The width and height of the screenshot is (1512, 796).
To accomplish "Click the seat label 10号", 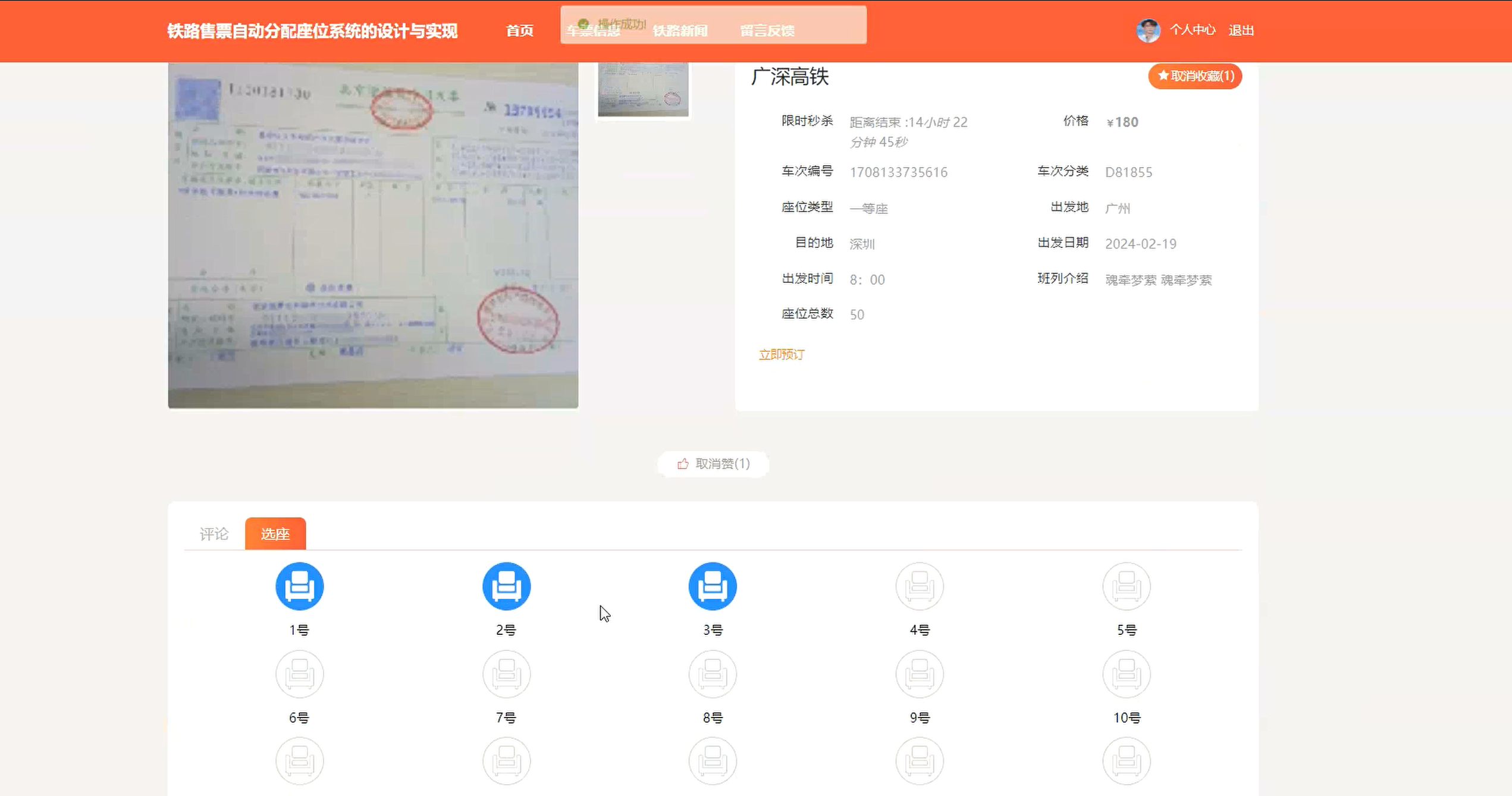I will tap(1127, 718).
